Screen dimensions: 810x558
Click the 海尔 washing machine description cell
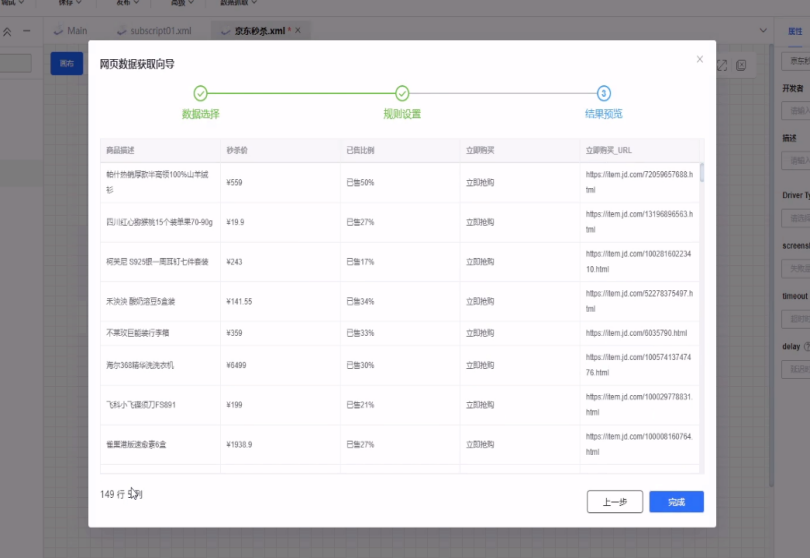[x=160, y=365]
